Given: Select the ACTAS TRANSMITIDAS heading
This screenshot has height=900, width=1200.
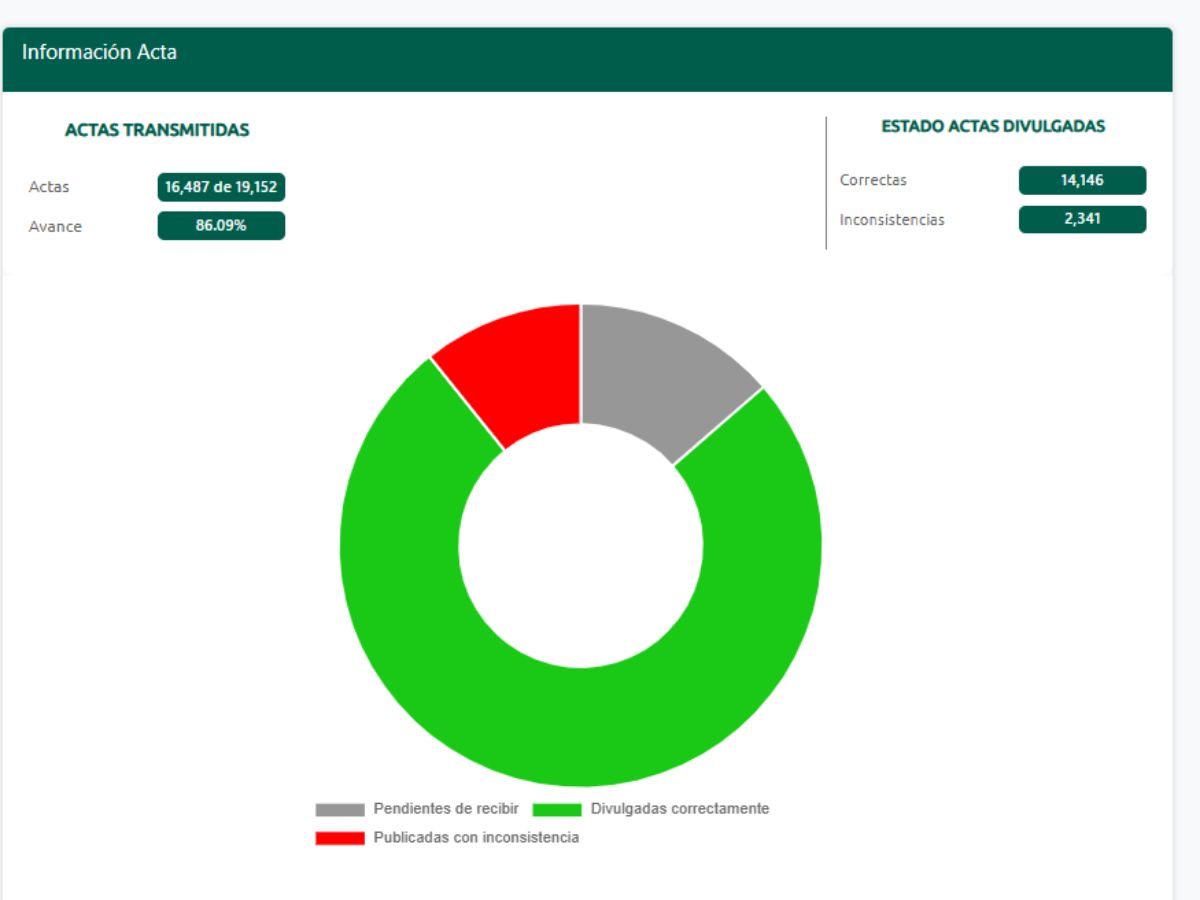Looking at the screenshot, I should click(157, 130).
